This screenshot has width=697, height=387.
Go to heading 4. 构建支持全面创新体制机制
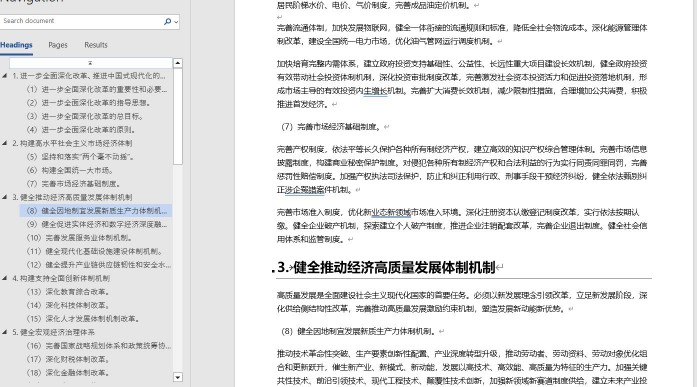point(61,278)
